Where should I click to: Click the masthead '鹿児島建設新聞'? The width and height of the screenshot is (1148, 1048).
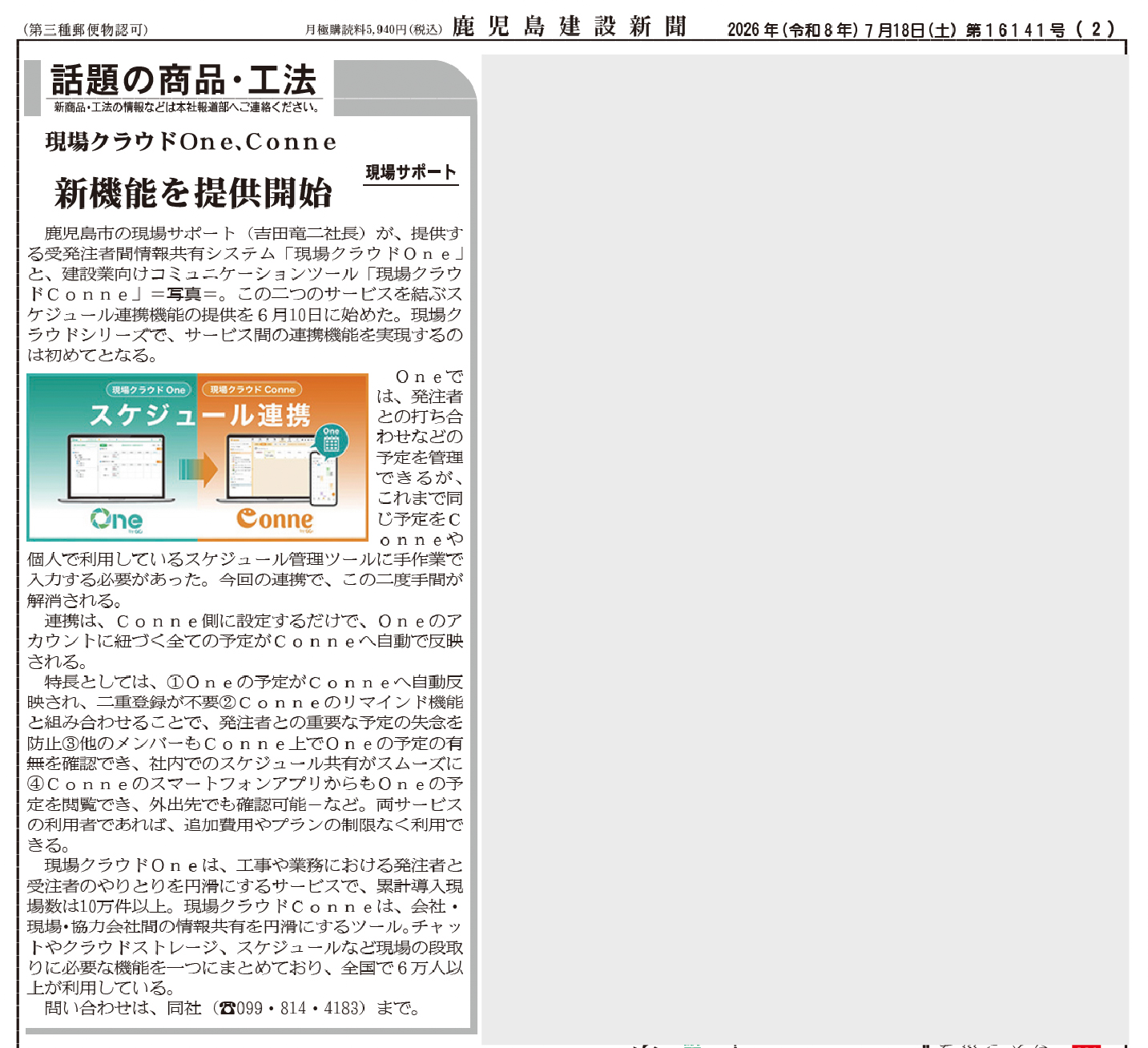click(x=570, y=26)
